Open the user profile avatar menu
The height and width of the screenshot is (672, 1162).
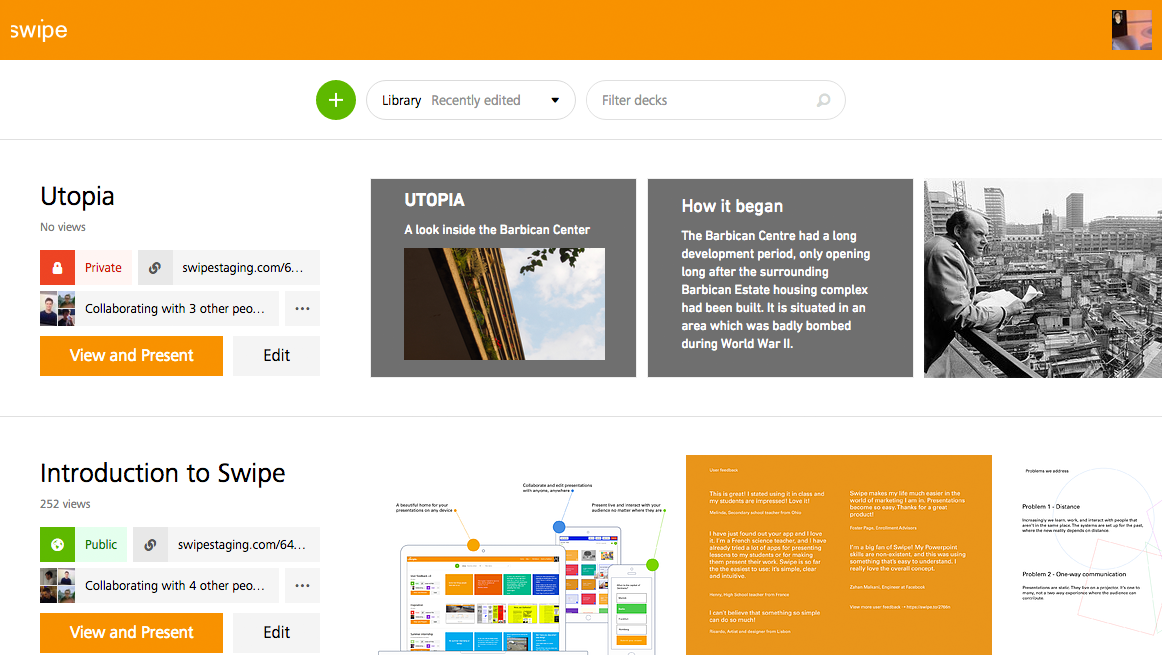click(x=1131, y=30)
